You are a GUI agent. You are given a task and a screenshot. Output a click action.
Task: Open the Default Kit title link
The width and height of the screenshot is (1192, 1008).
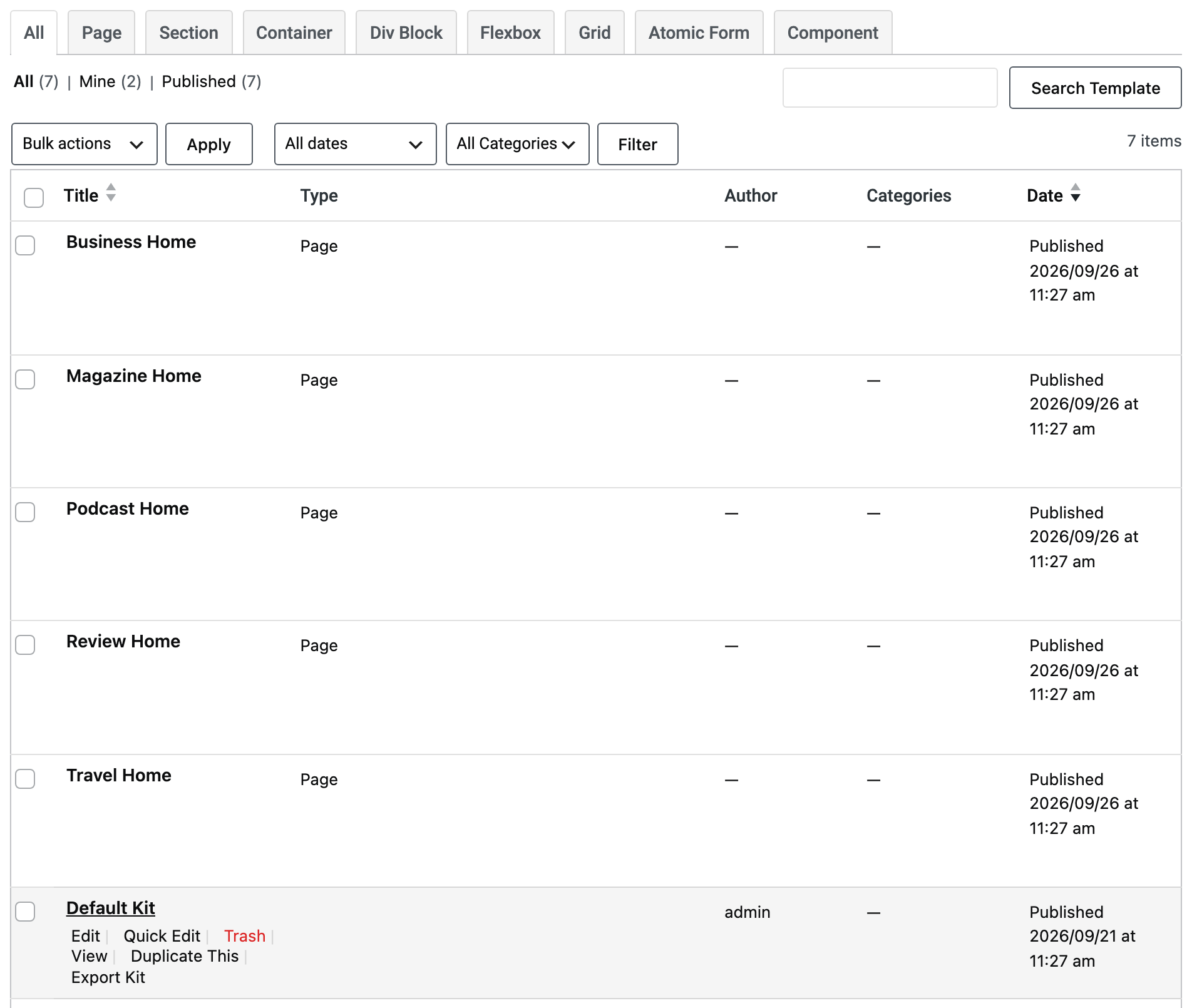click(x=111, y=908)
